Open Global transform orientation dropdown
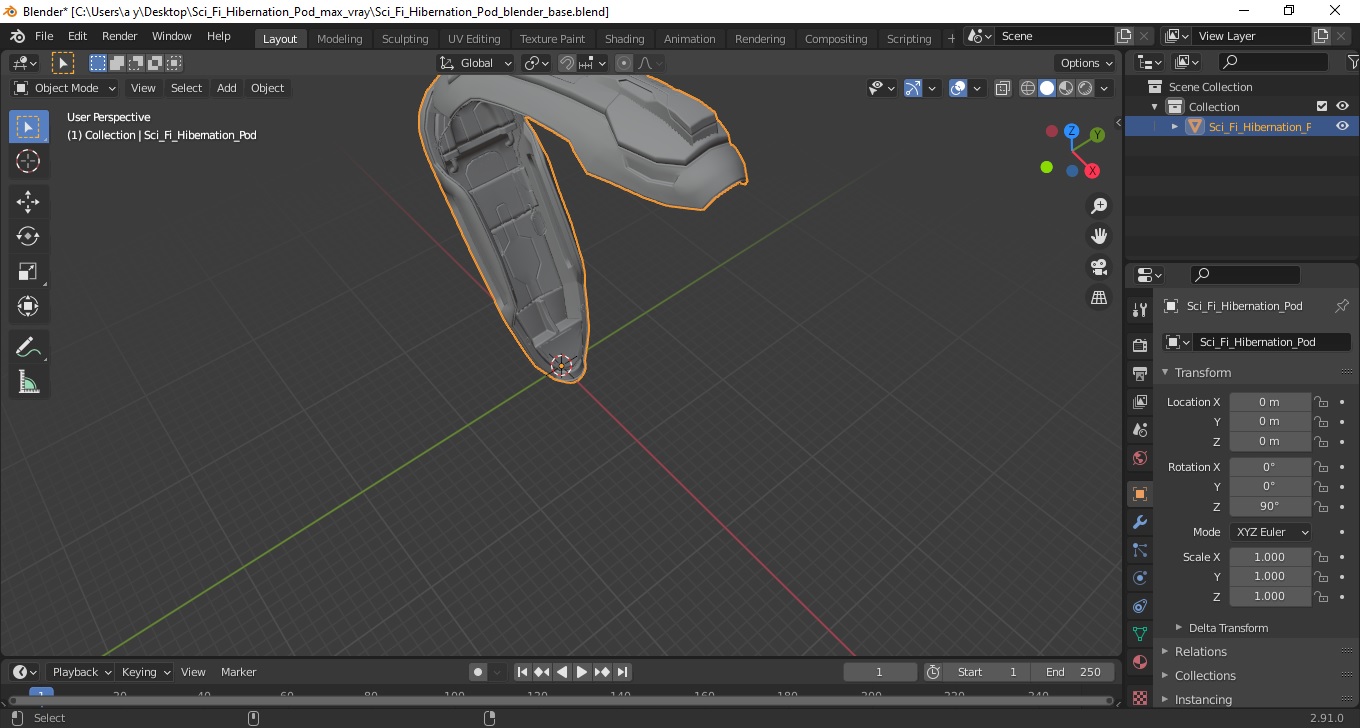This screenshot has height=728, width=1360. pos(476,63)
